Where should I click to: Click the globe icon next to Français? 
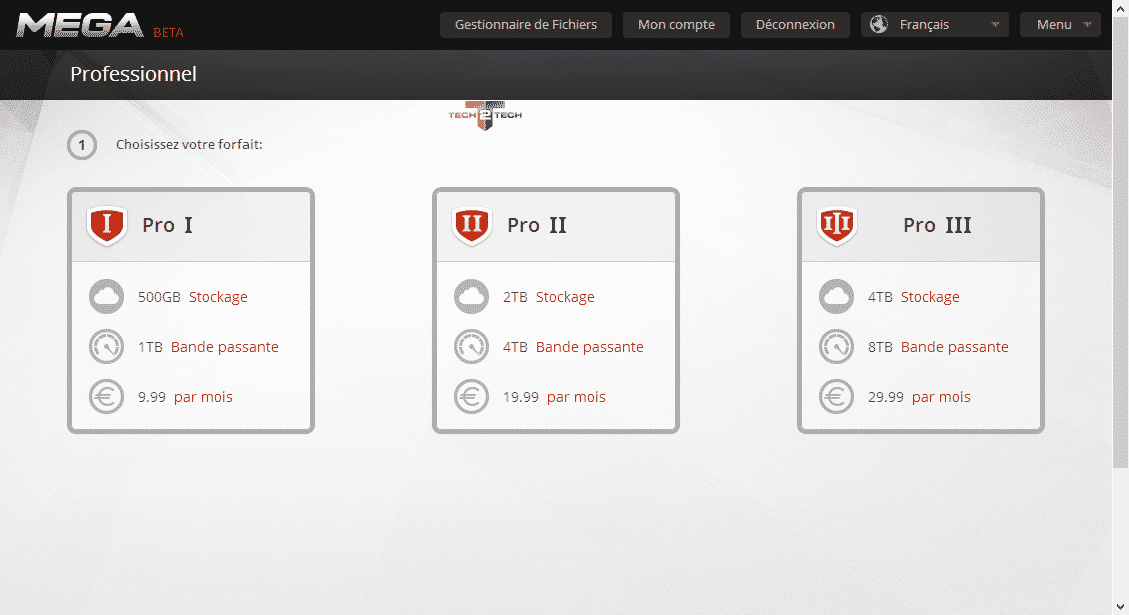878,24
